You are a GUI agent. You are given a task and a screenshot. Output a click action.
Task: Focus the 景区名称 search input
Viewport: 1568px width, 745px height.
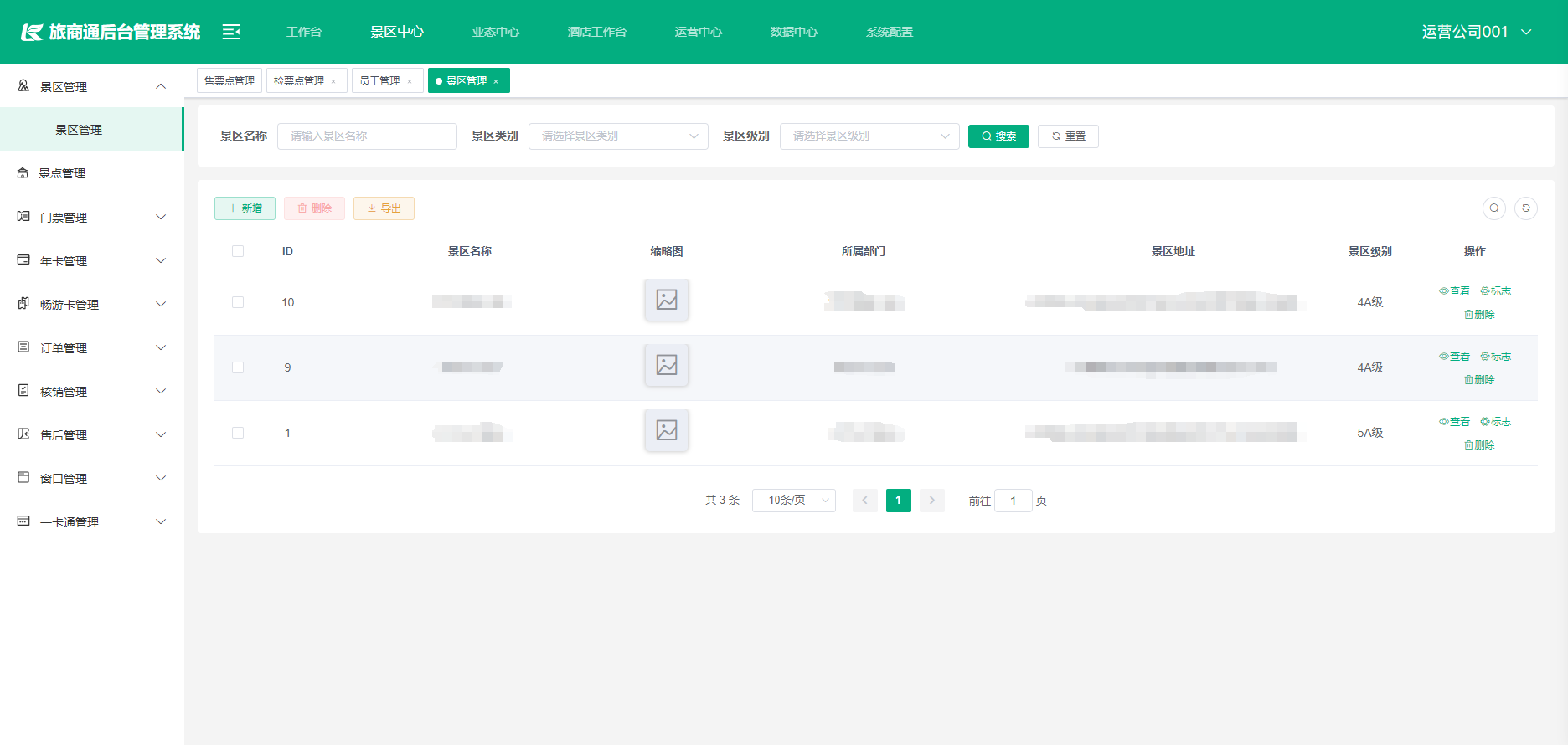[367, 136]
